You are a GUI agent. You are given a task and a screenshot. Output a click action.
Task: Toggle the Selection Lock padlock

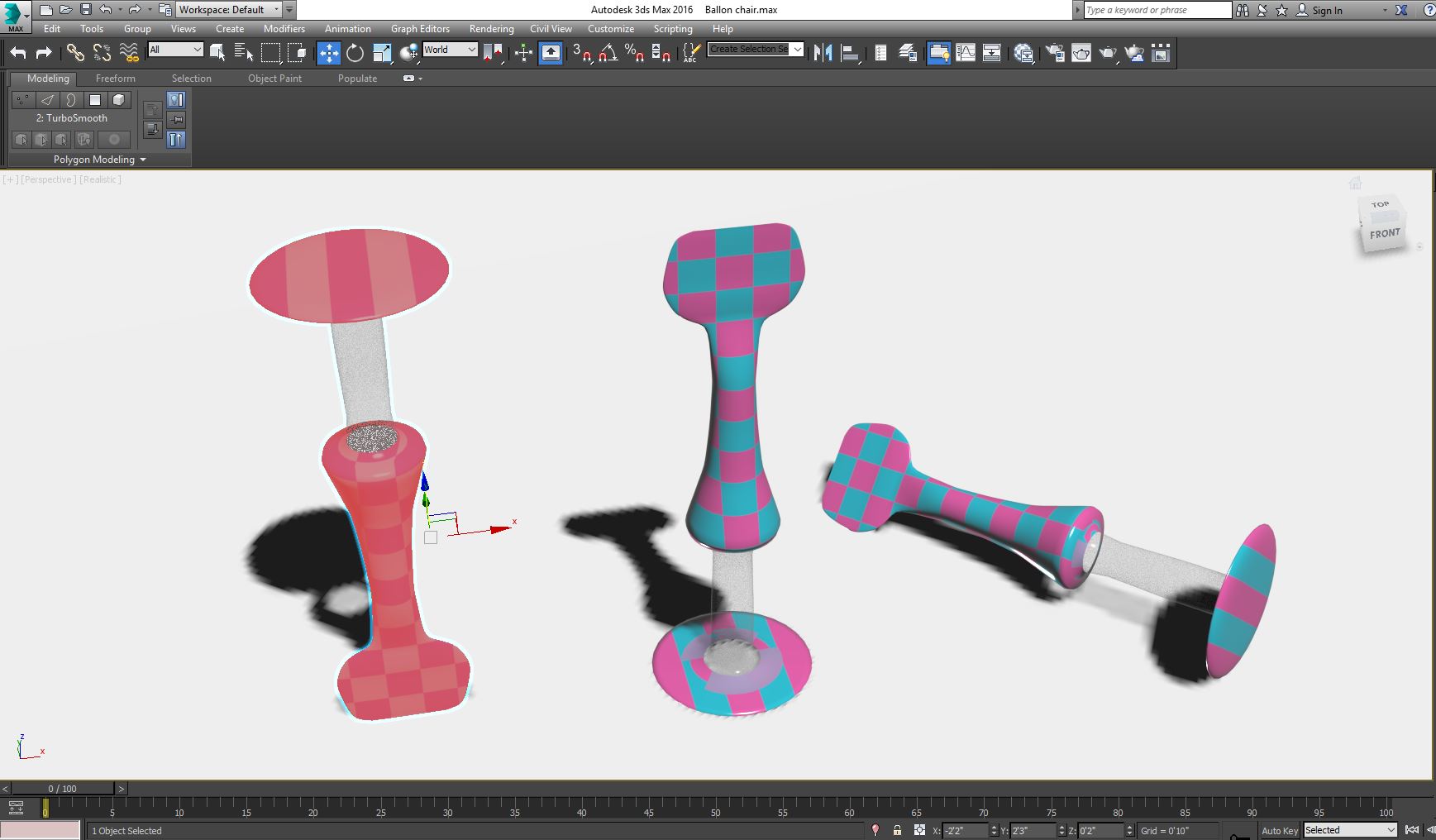(897, 830)
